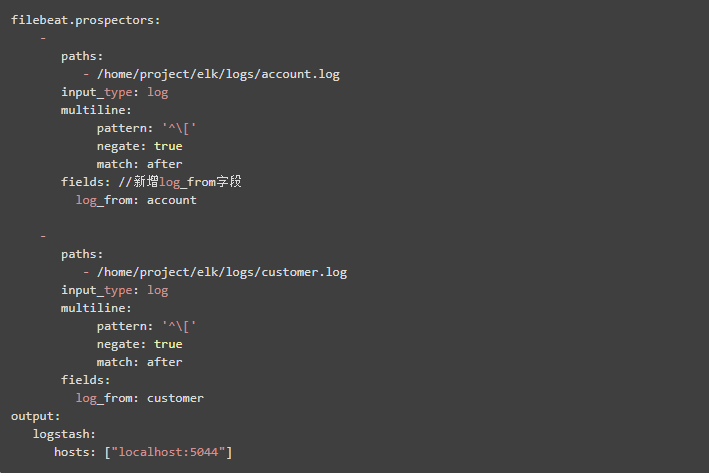This screenshot has width=709, height=475.
Task: Click the second paths key
Action: [82, 254]
